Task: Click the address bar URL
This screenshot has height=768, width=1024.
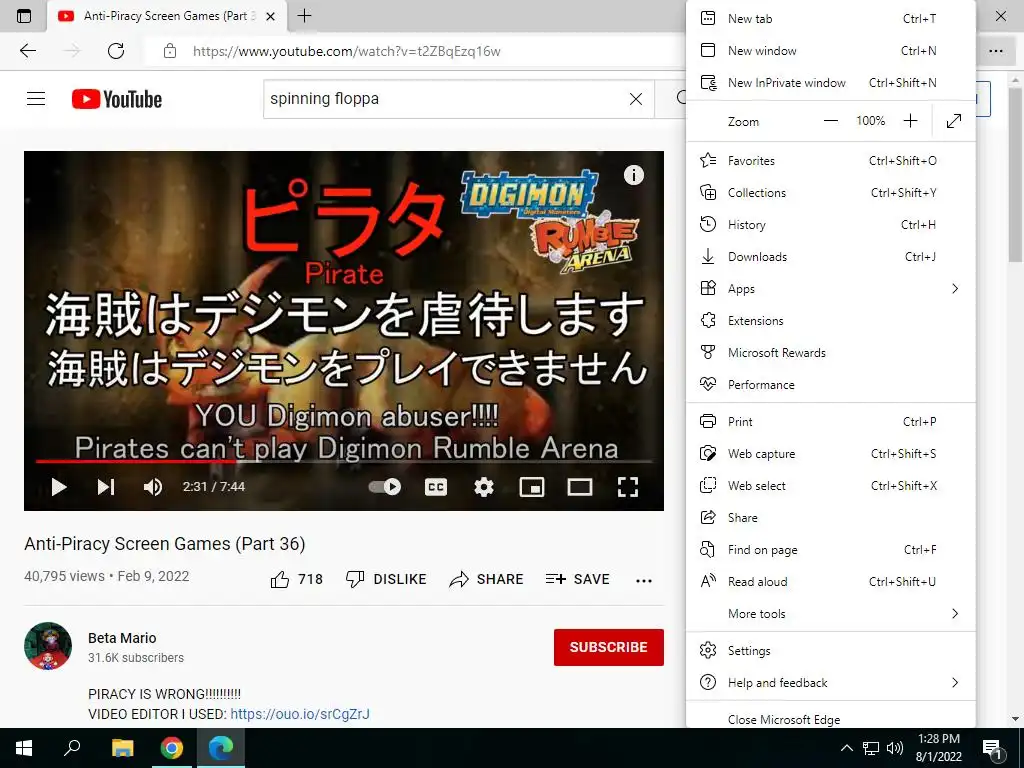Action: pyautogui.click(x=346, y=52)
